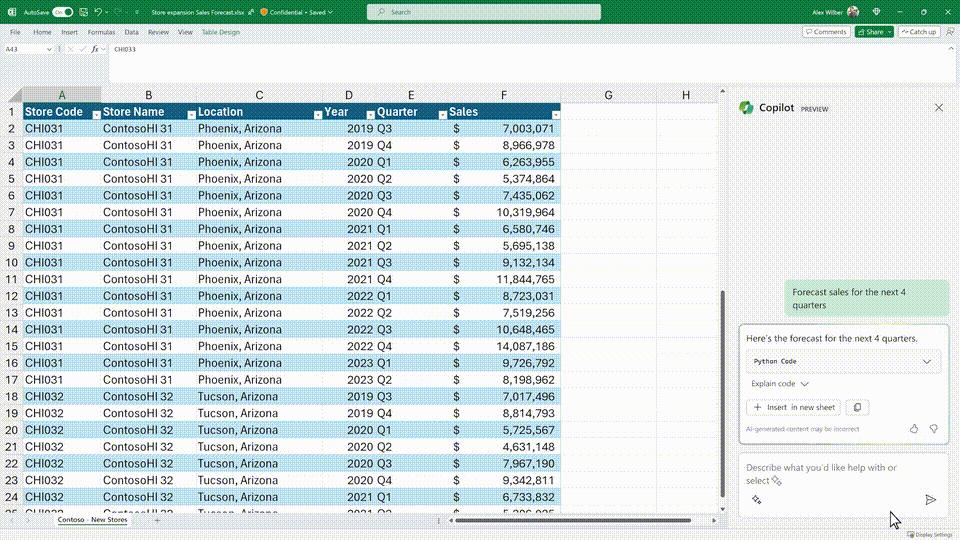The height and width of the screenshot is (540, 960).
Task: Close the Copilot pane
Action: coord(938,108)
